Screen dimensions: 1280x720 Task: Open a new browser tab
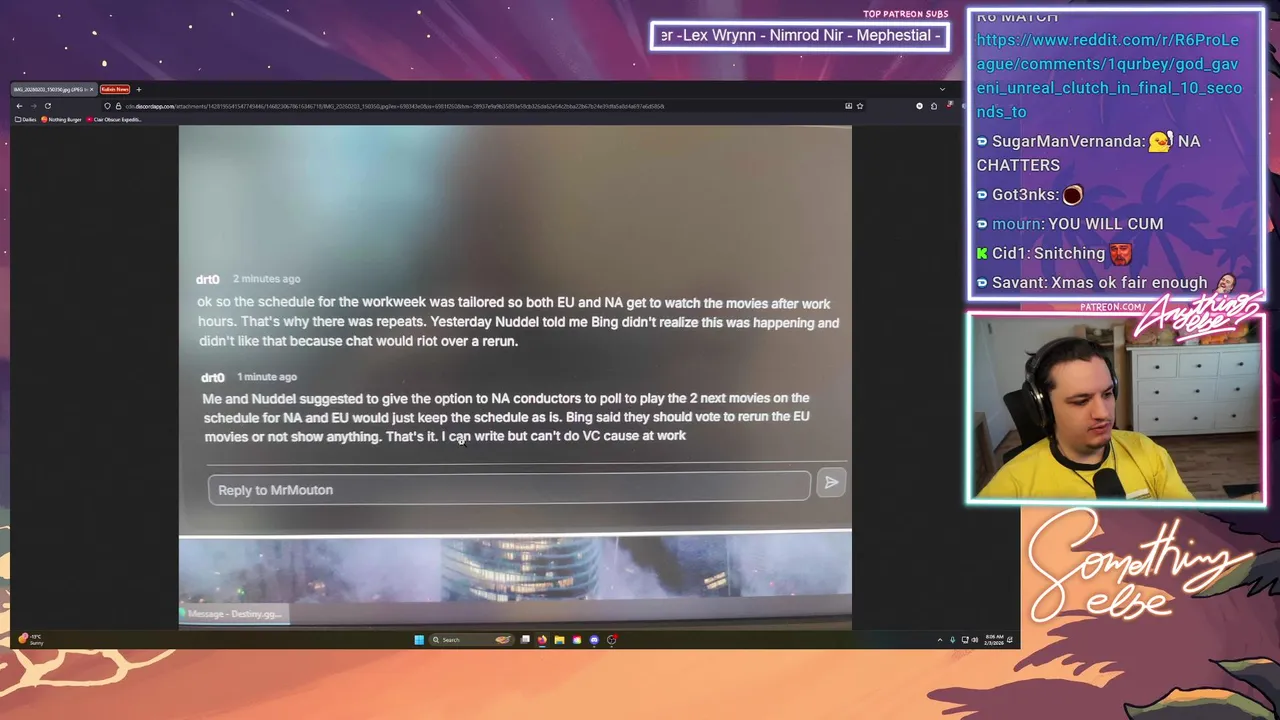[x=139, y=89]
